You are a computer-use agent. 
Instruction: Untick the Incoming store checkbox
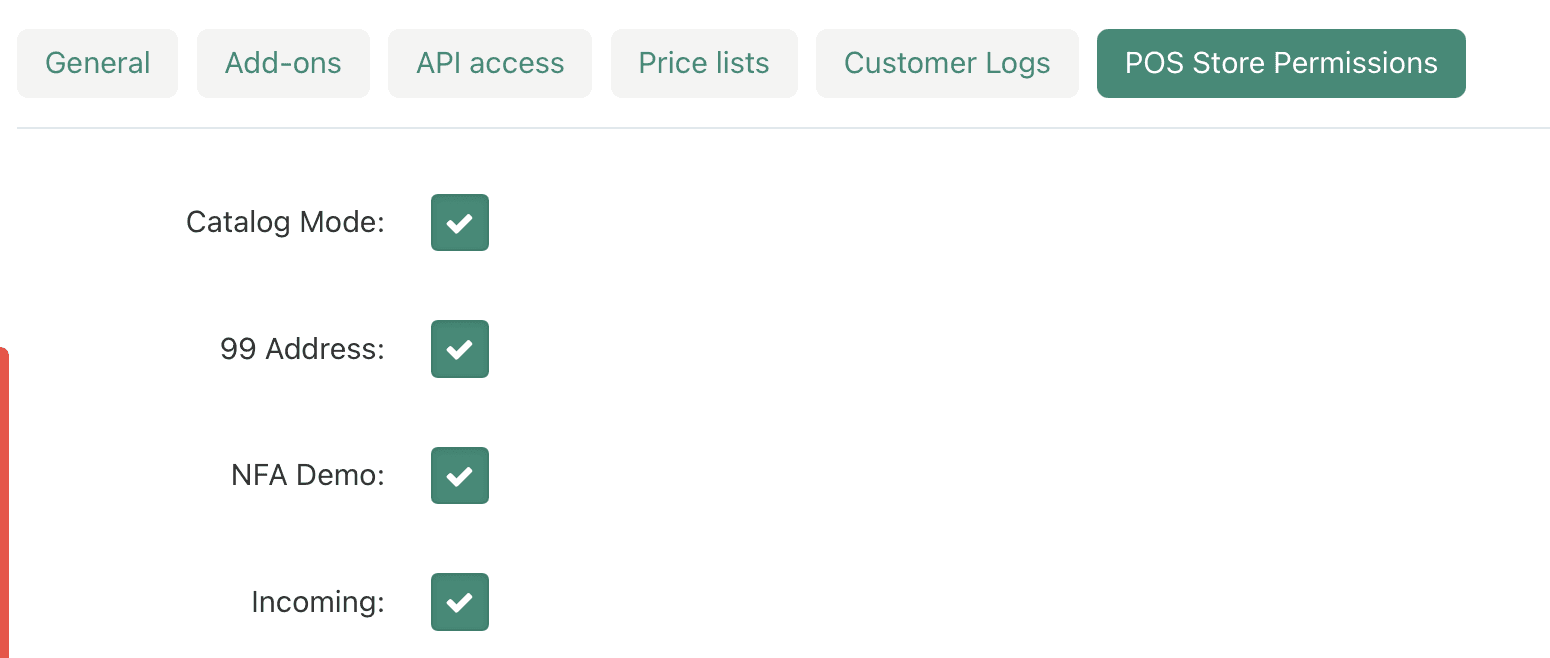(x=460, y=602)
